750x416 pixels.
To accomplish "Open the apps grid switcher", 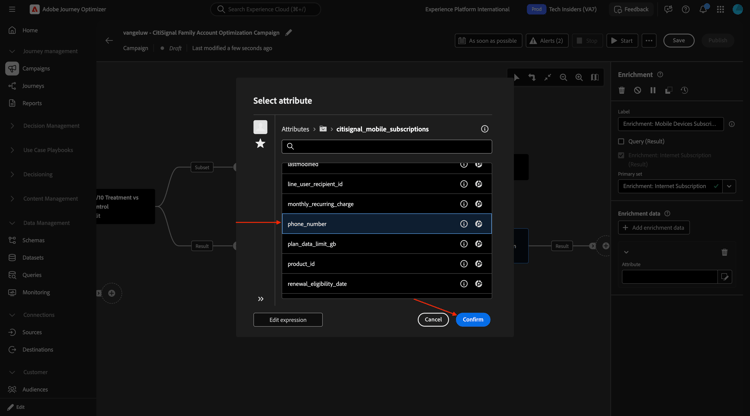I will [x=720, y=9].
